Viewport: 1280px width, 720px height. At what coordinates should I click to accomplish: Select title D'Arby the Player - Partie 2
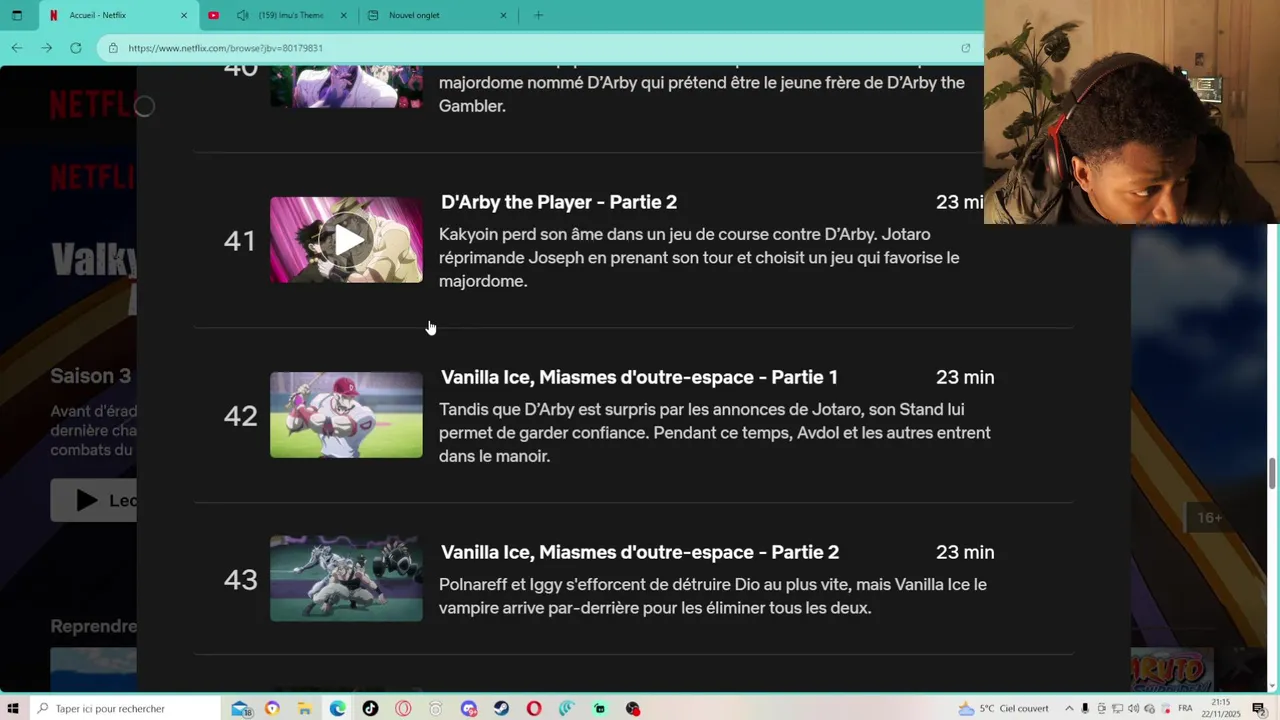pyautogui.click(x=559, y=202)
